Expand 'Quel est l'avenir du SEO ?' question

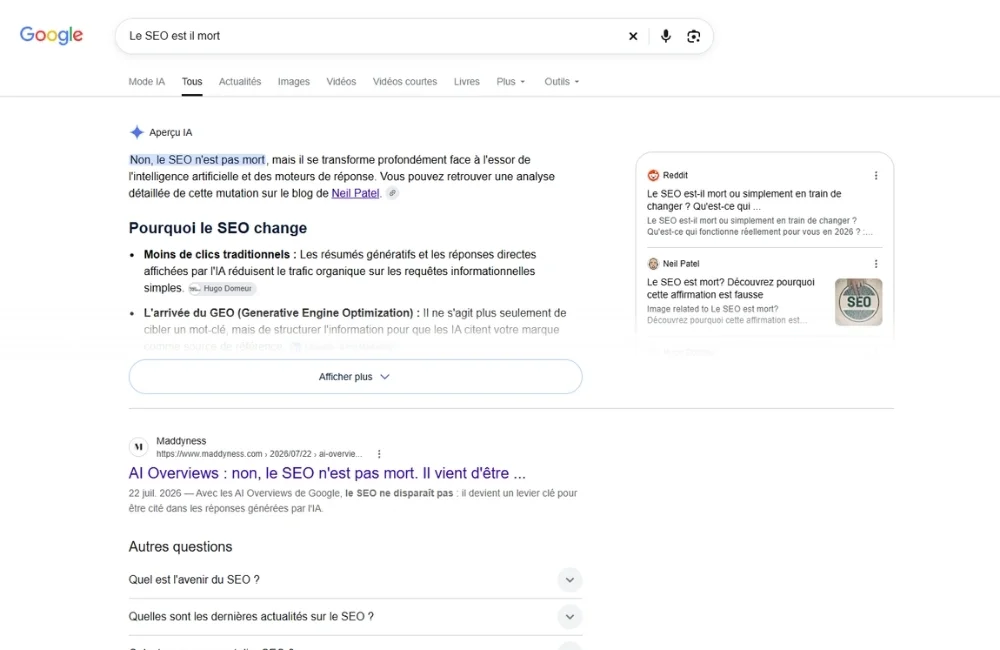tap(355, 580)
